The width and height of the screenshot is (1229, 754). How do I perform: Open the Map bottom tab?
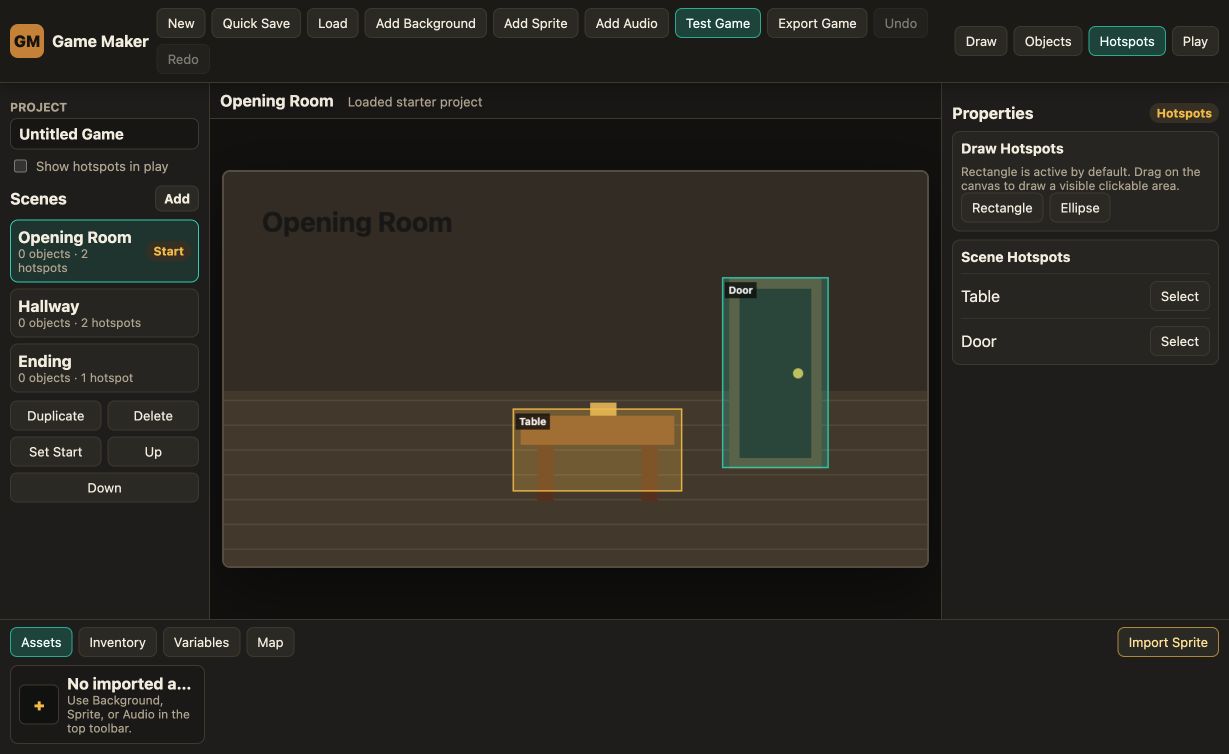[x=270, y=642]
